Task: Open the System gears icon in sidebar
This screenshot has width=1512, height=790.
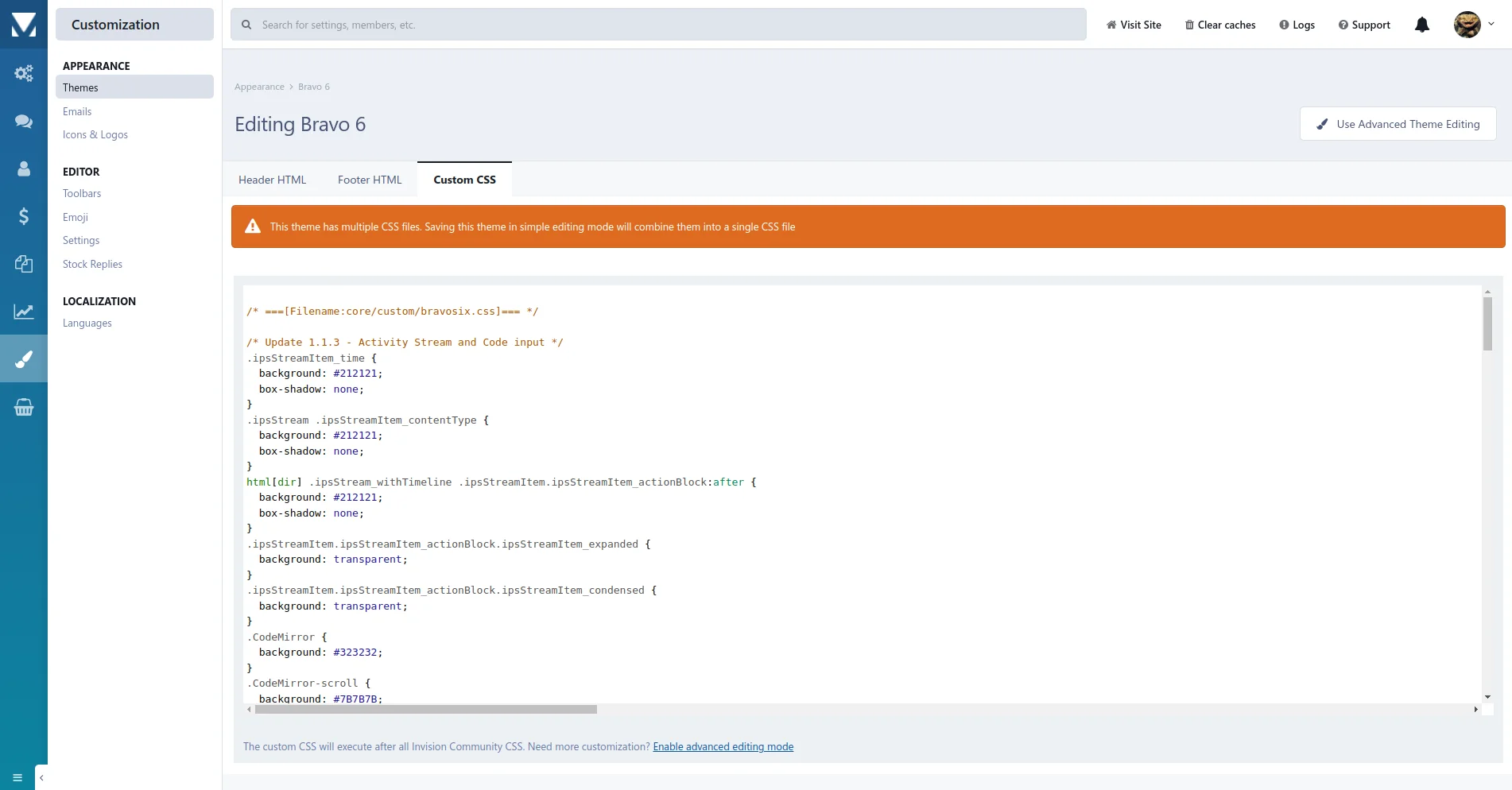Action: [x=24, y=74]
